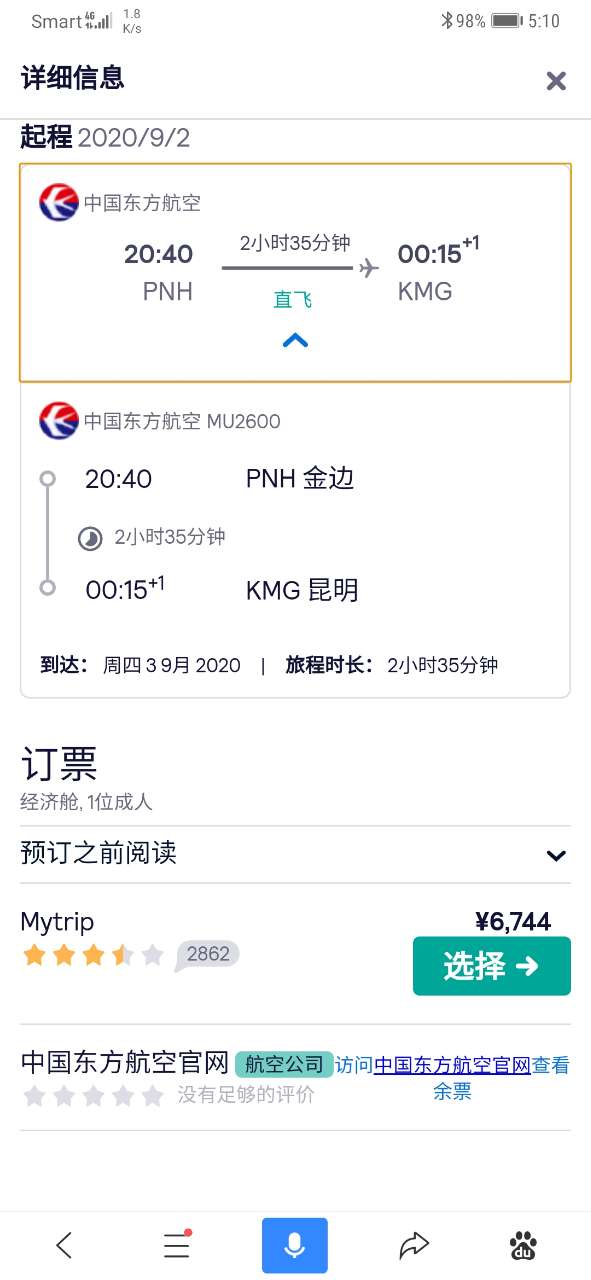
Task: Tap China Eastern logo in summary card
Action: click(x=59, y=203)
